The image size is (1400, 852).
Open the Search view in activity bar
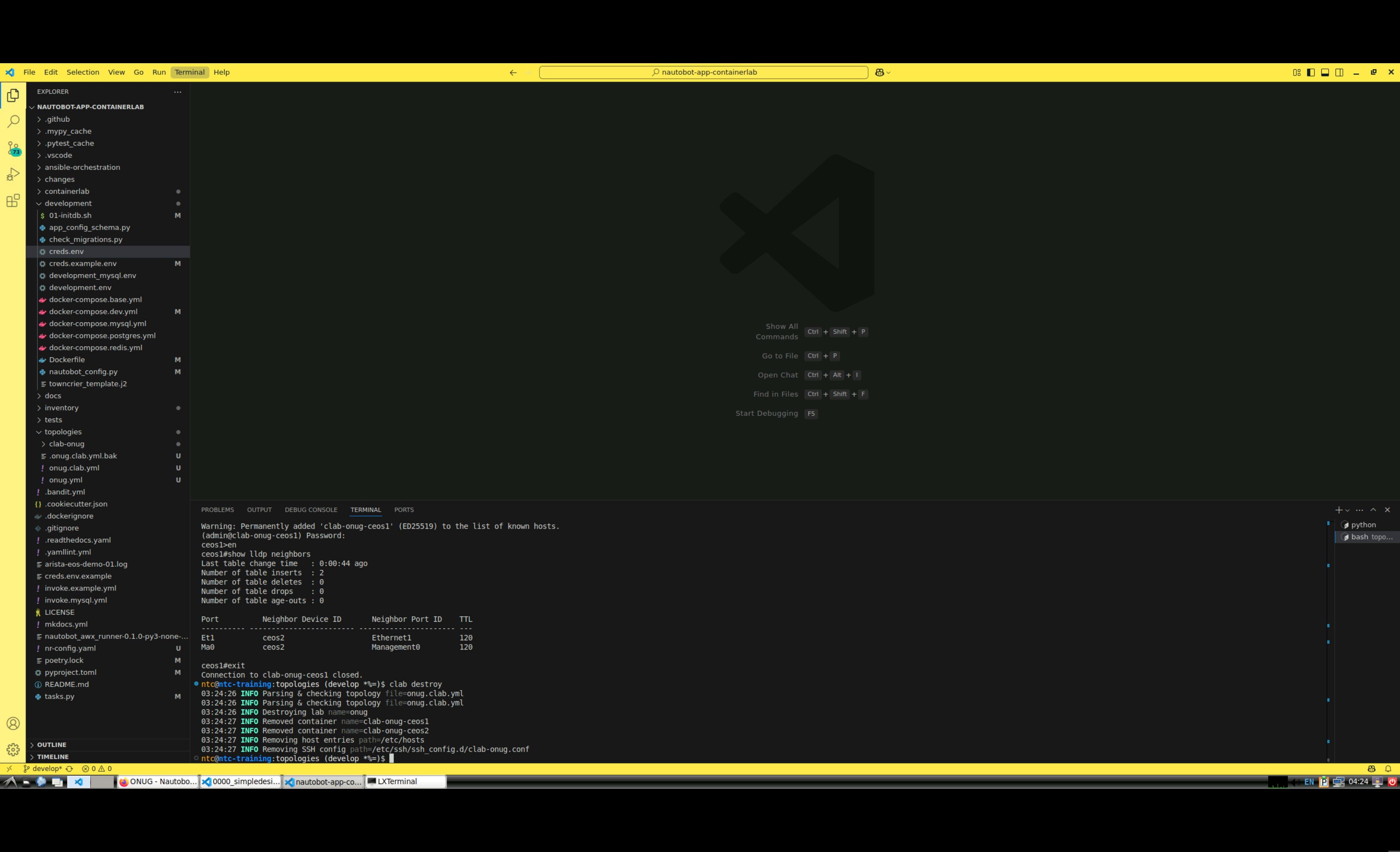click(13, 122)
